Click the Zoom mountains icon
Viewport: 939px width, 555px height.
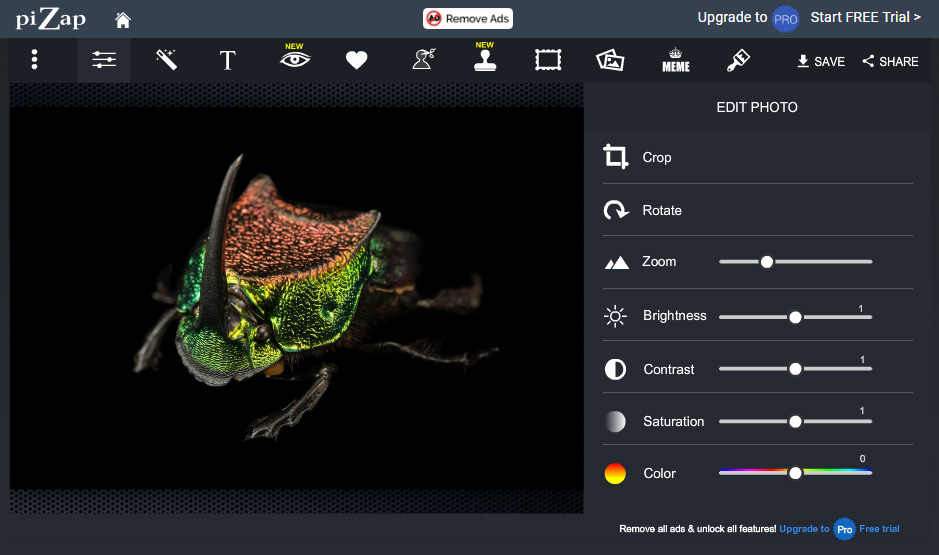click(617, 262)
